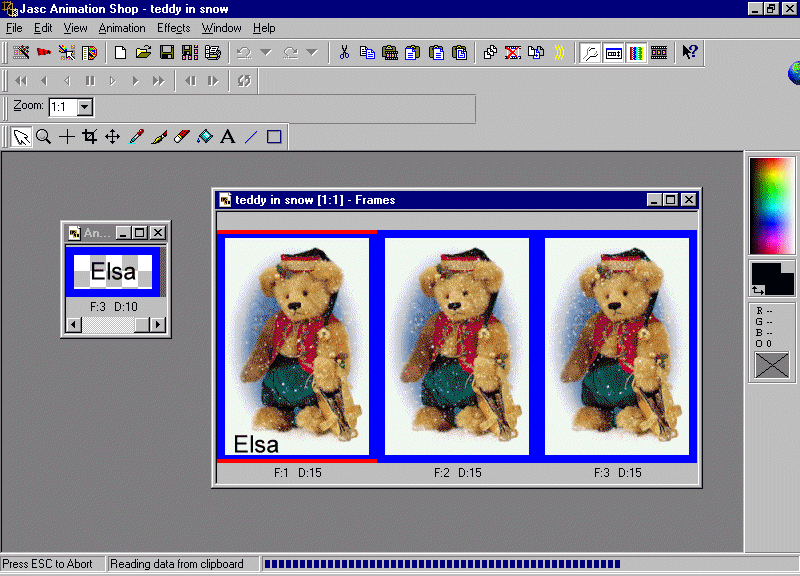The image size is (800, 576).
Task: Expand the Redo history dropdown arrow
Action: pos(311,52)
